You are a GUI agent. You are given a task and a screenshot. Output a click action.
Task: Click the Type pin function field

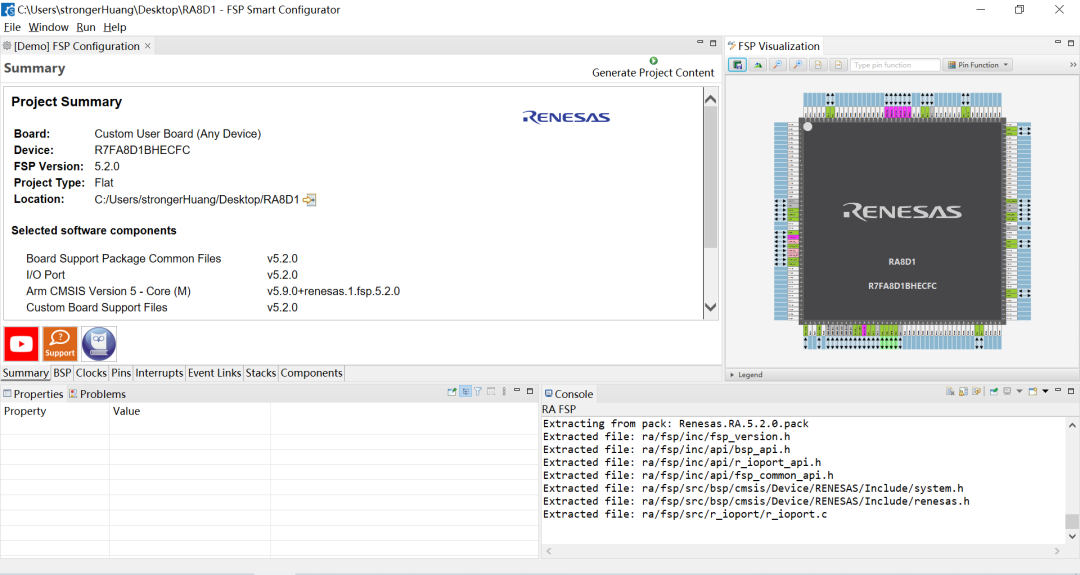(894, 65)
